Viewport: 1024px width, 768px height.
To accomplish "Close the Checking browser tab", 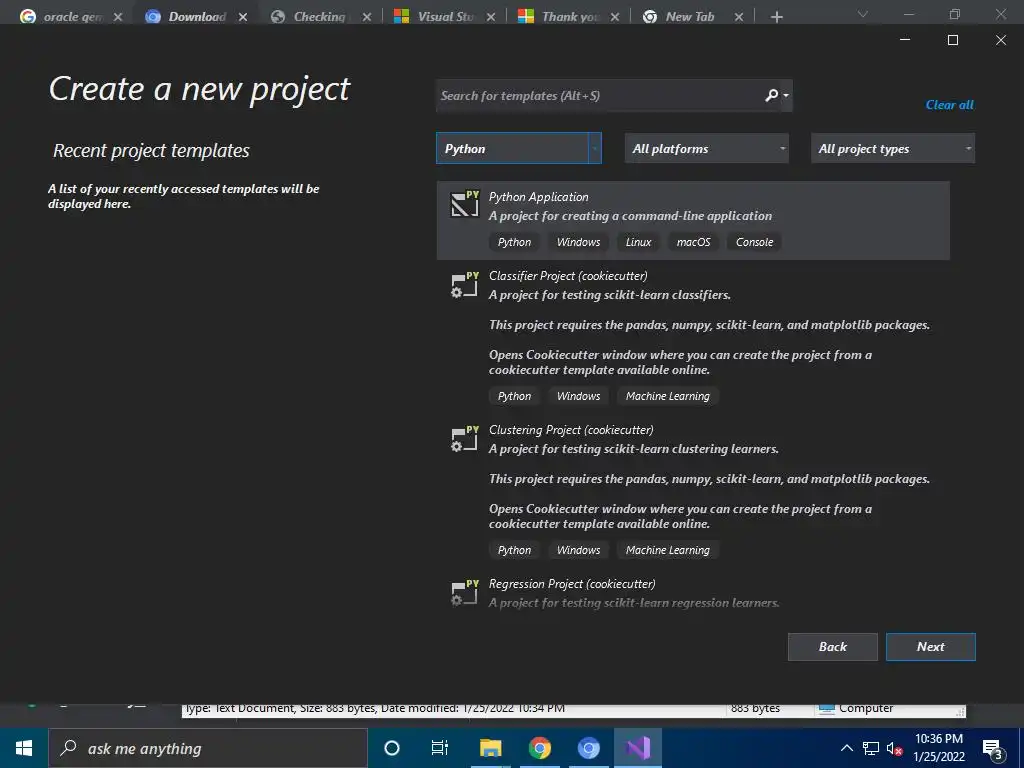I will coord(367,17).
